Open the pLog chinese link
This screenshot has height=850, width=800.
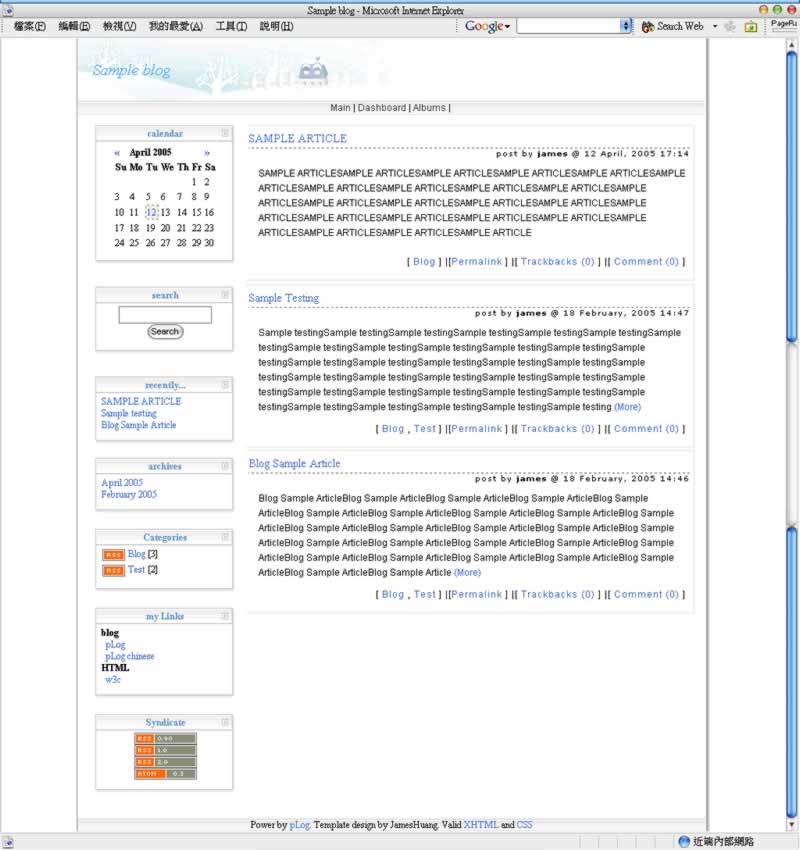coord(130,656)
